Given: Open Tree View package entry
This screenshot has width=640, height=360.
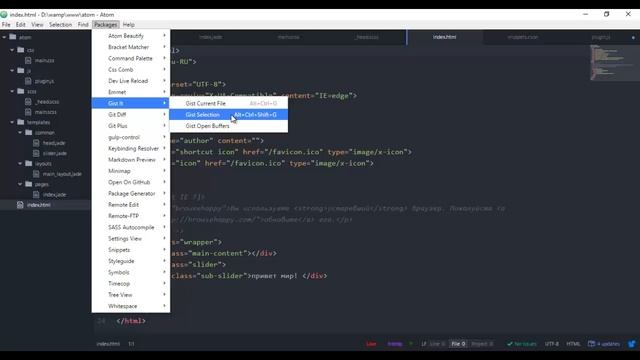Looking at the screenshot, I should (x=131, y=295).
